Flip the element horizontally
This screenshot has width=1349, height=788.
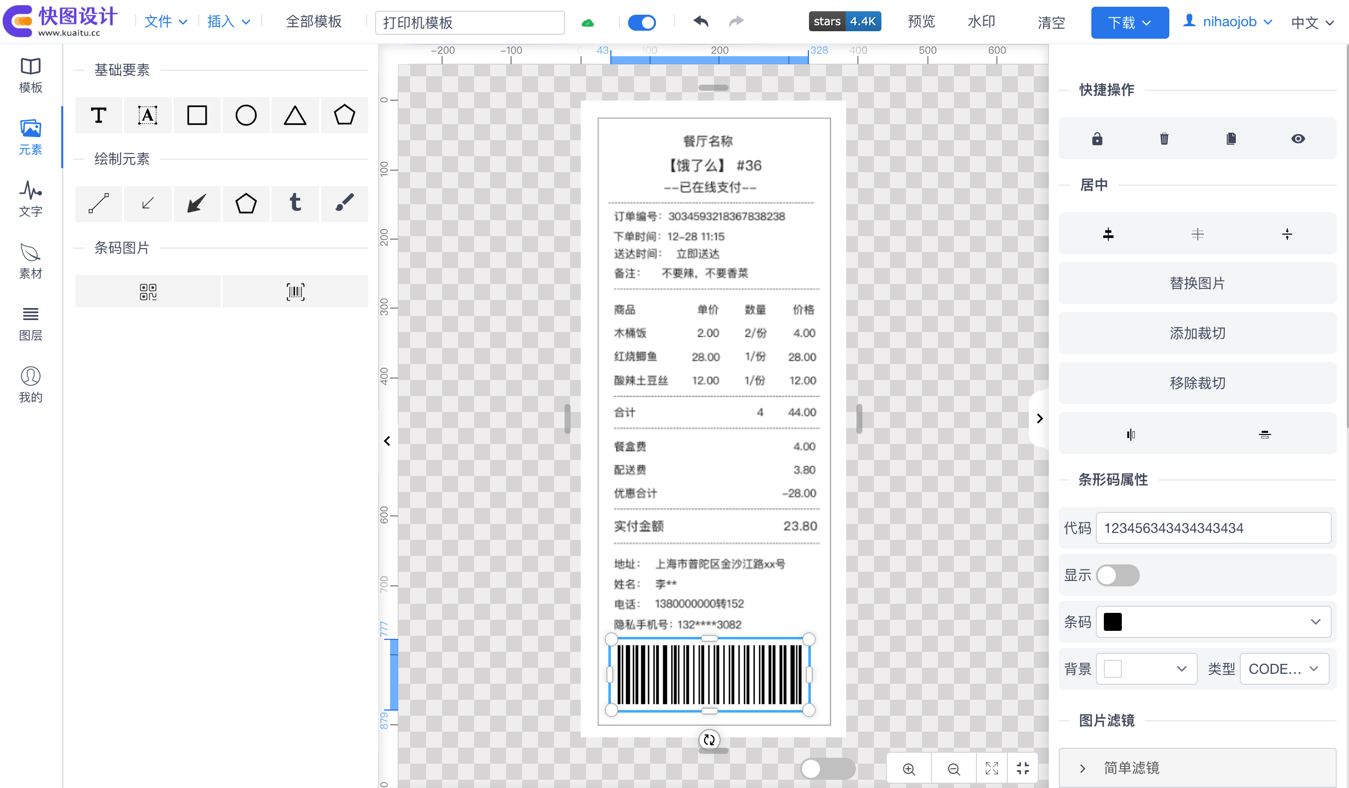tap(1131, 434)
